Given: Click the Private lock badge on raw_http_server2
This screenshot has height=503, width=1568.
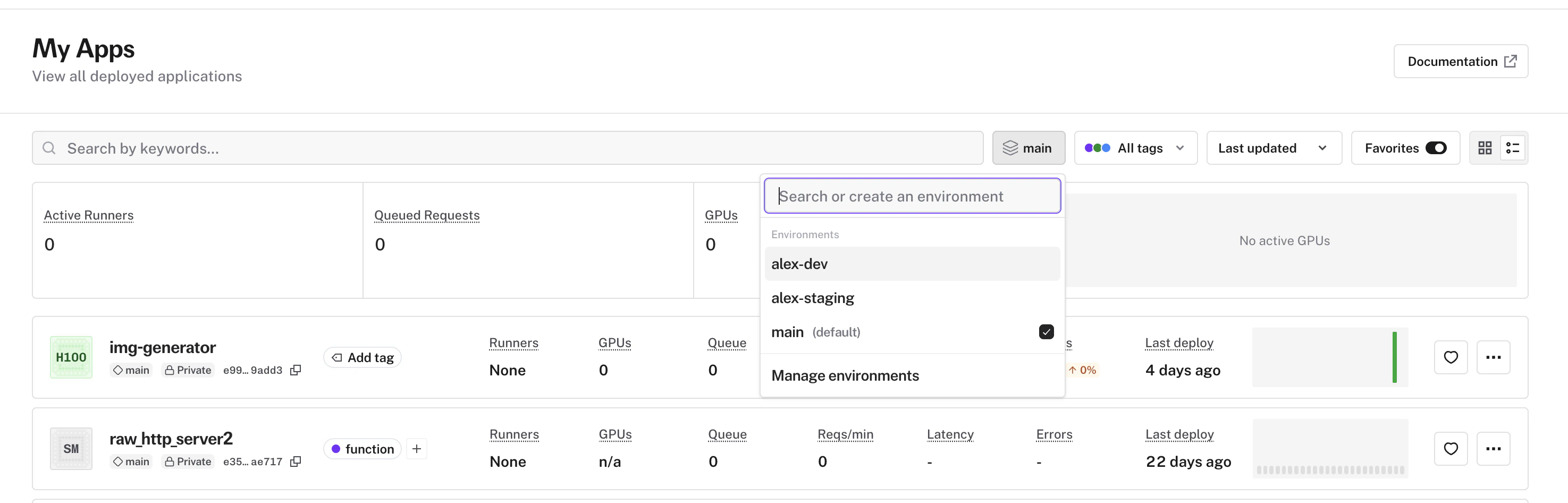Looking at the screenshot, I should [x=188, y=461].
